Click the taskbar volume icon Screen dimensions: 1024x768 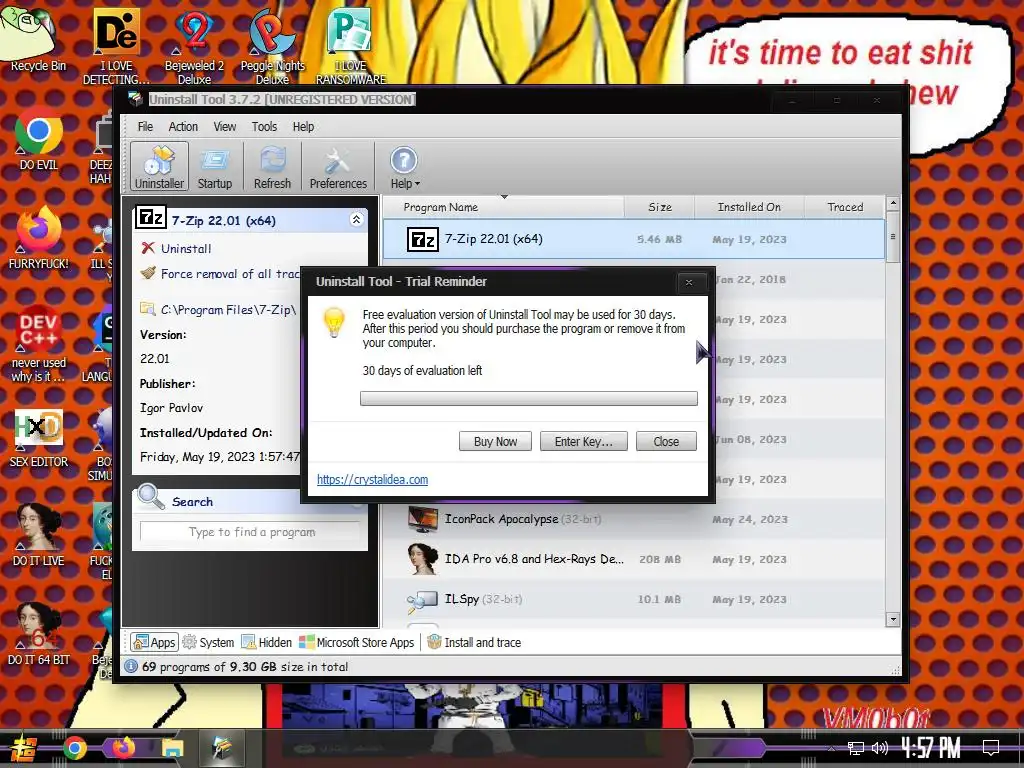click(x=880, y=748)
